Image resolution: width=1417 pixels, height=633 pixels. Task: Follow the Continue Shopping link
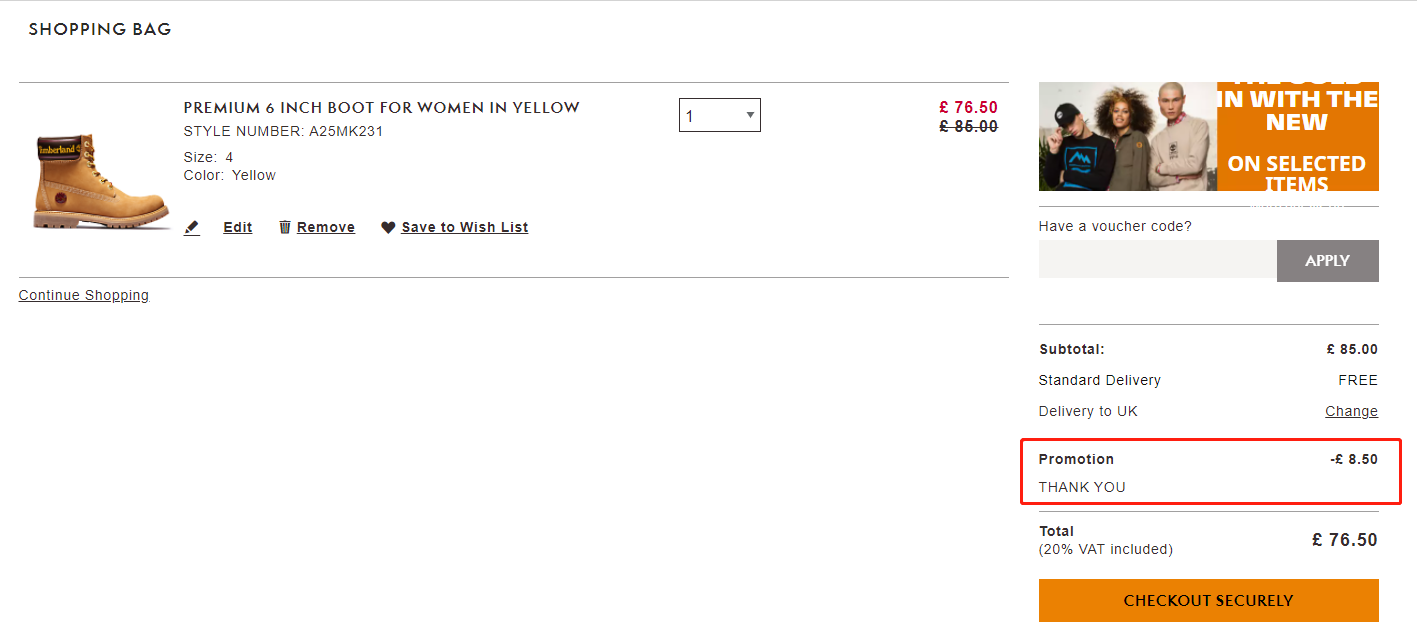[x=84, y=295]
